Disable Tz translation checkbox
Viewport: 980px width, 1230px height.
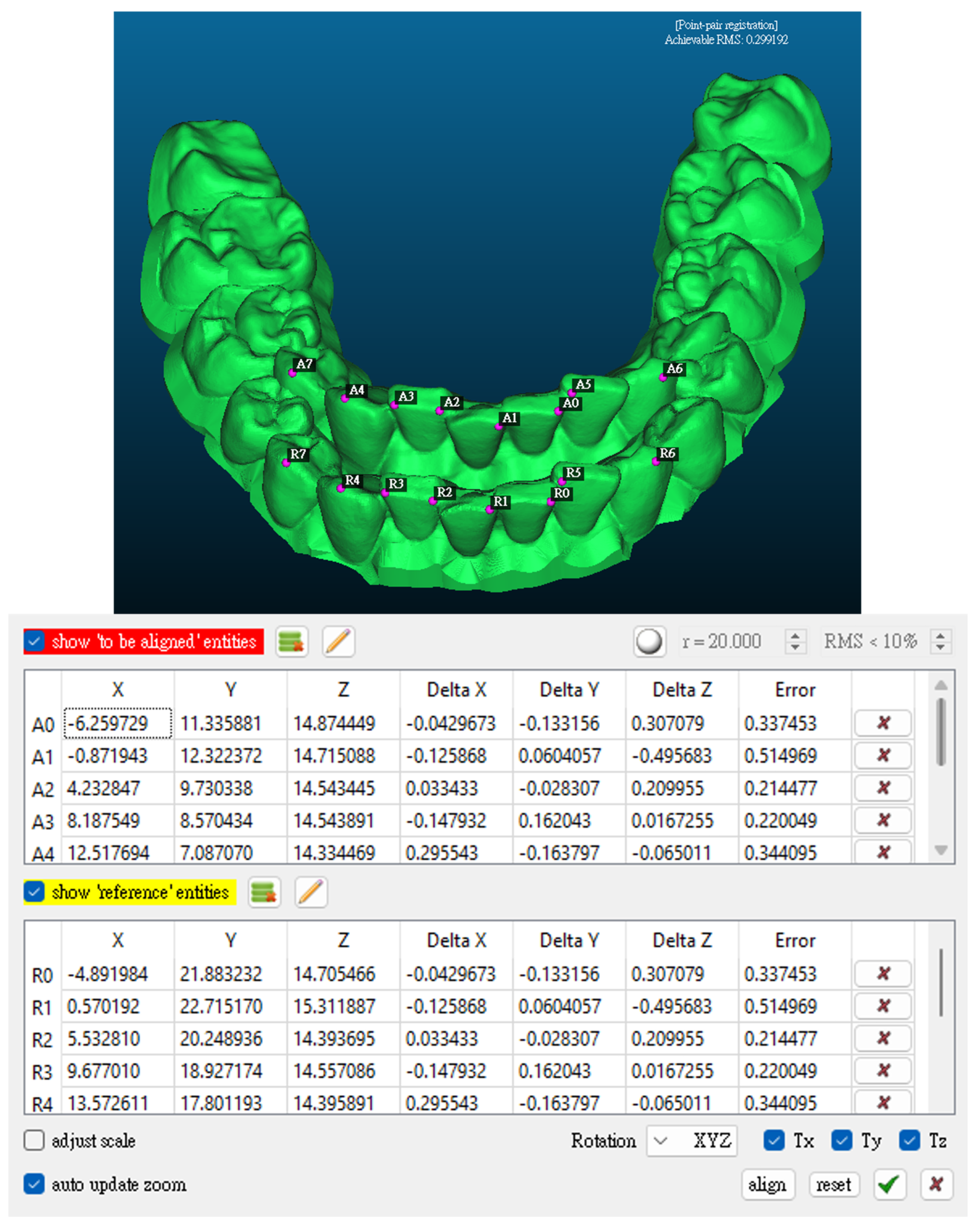(x=909, y=1141)
